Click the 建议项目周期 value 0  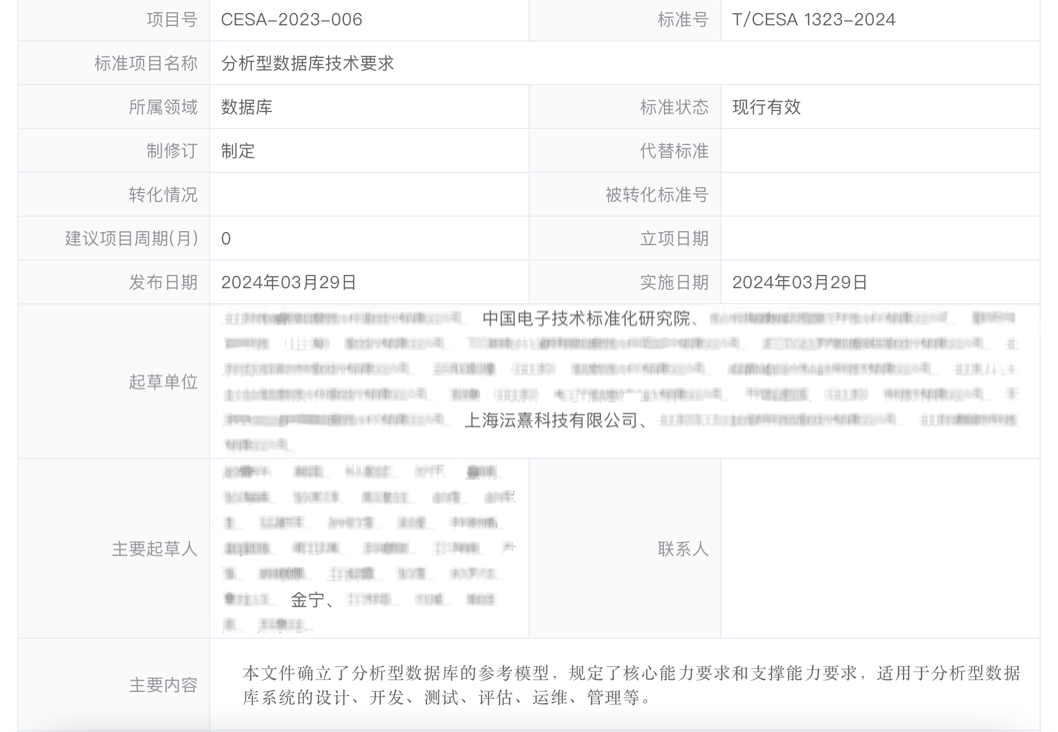223,238
